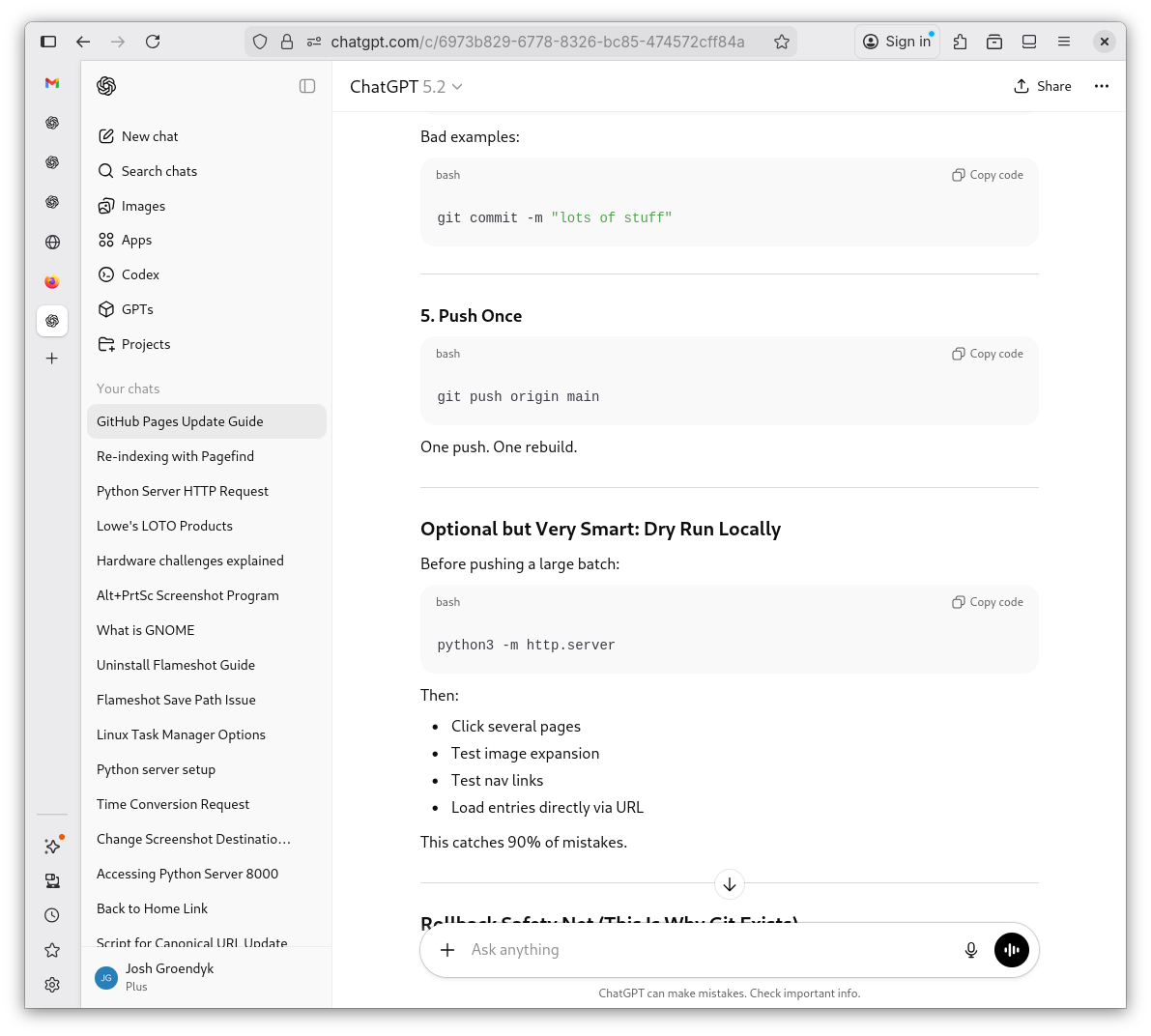Copy the git push origin main code

point(987,354)
